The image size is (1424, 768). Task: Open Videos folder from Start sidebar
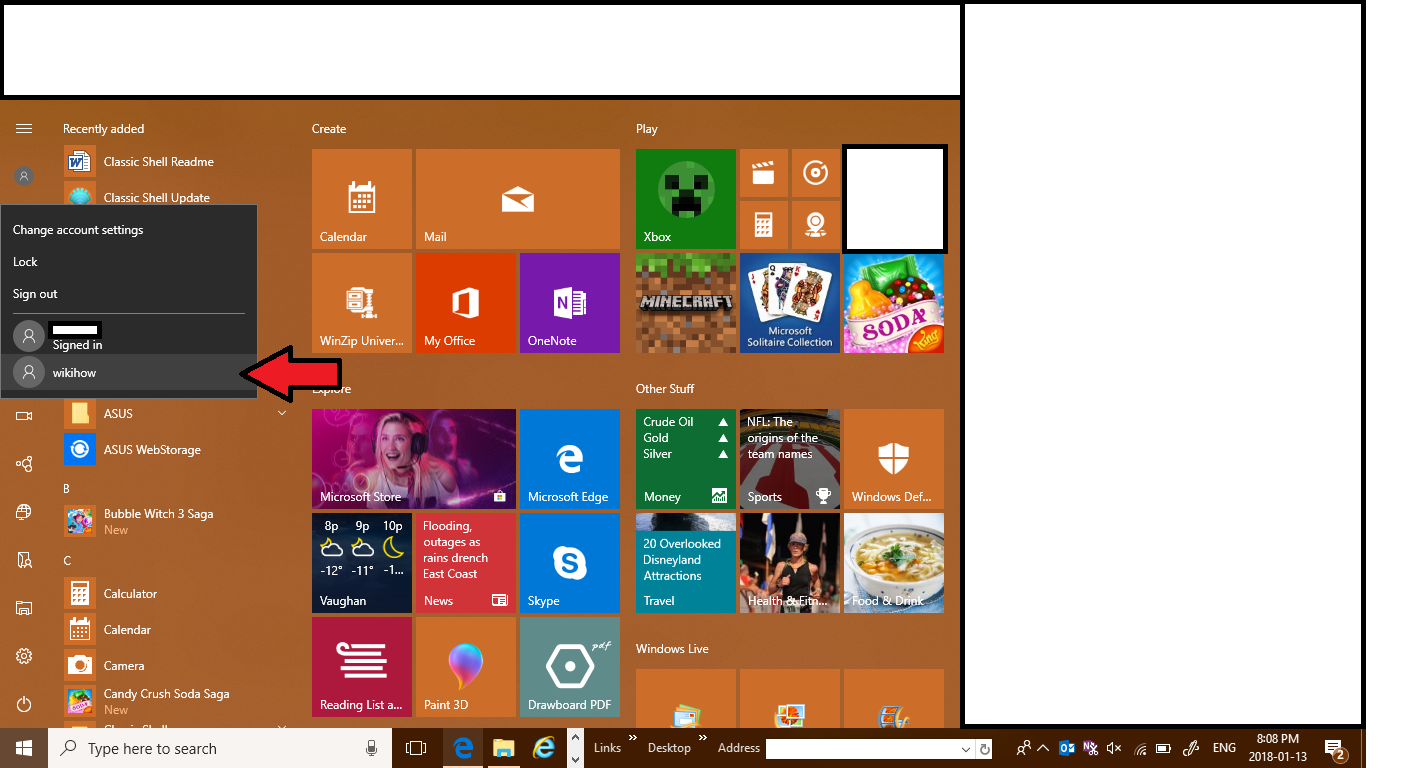tap(24, 415)
